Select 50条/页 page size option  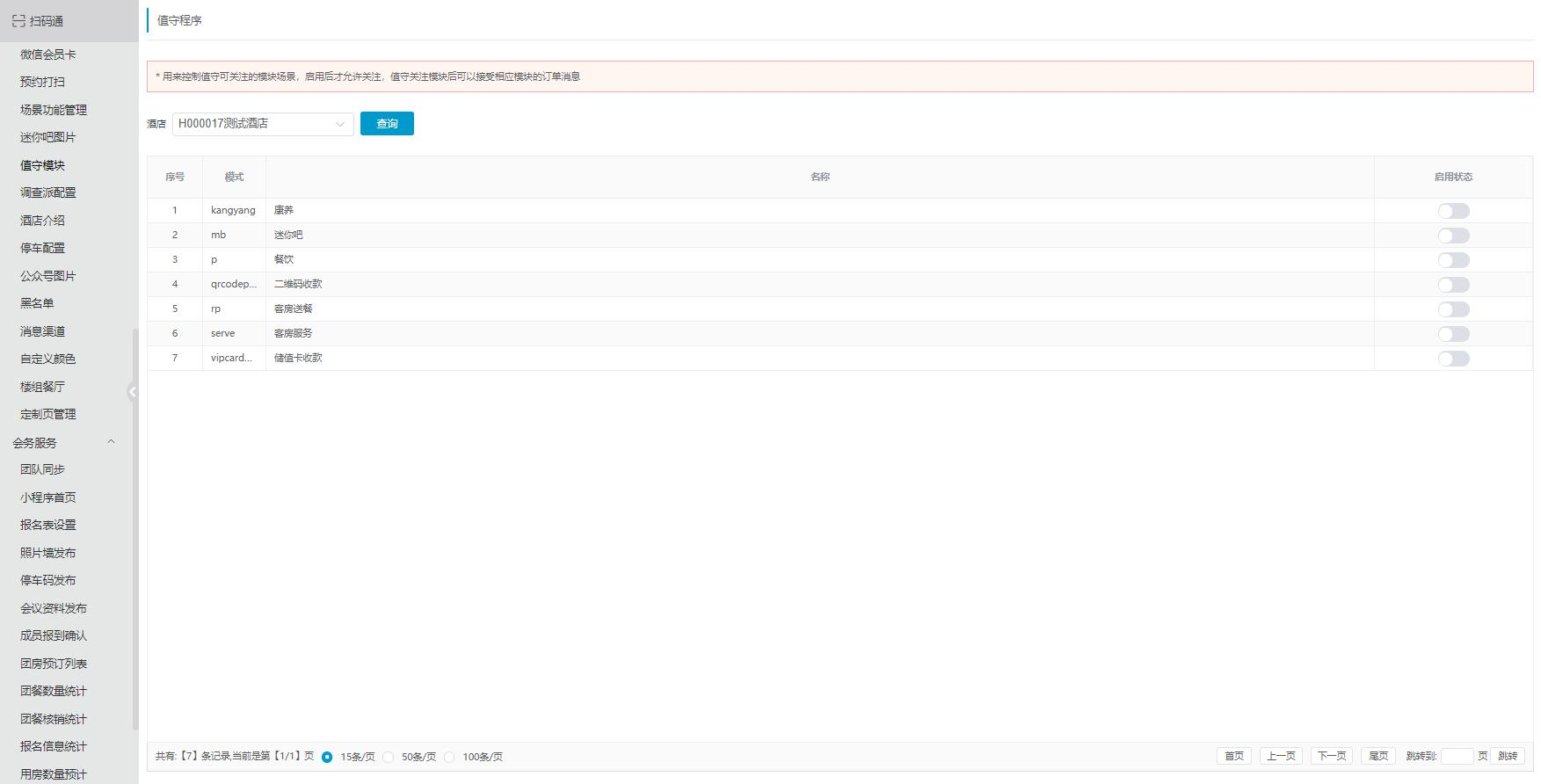pyautogui.click(x=389, y=757)
